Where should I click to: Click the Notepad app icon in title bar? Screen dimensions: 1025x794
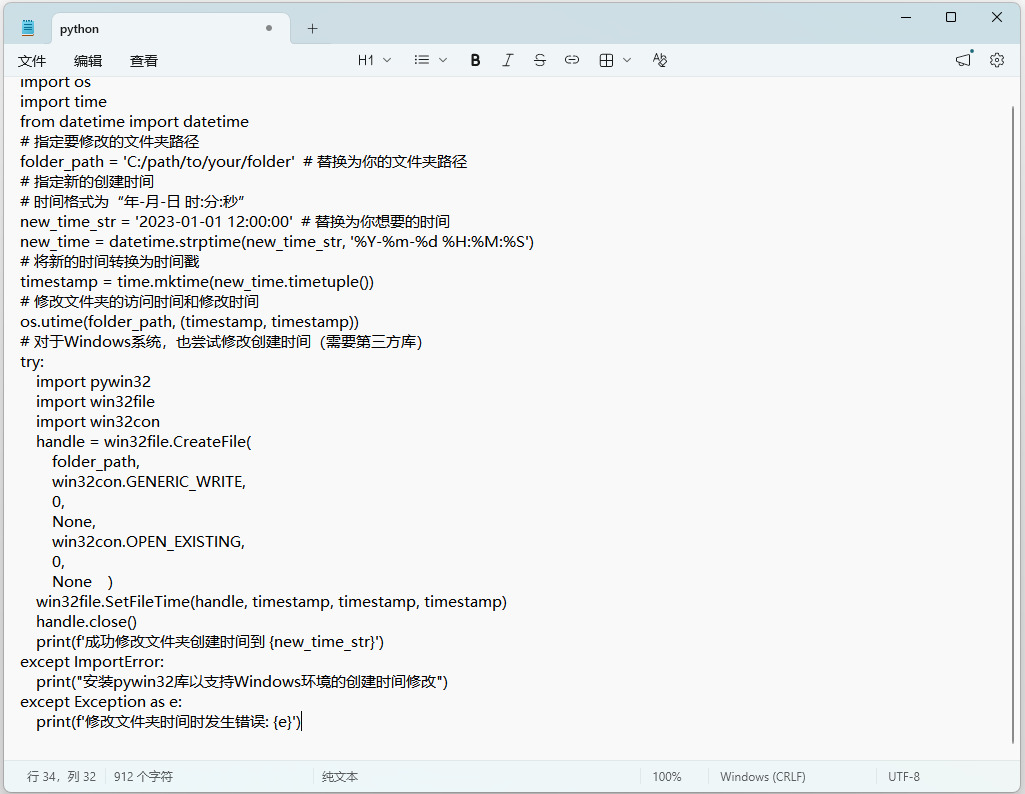pyautogui.click(x=27, y=28)
